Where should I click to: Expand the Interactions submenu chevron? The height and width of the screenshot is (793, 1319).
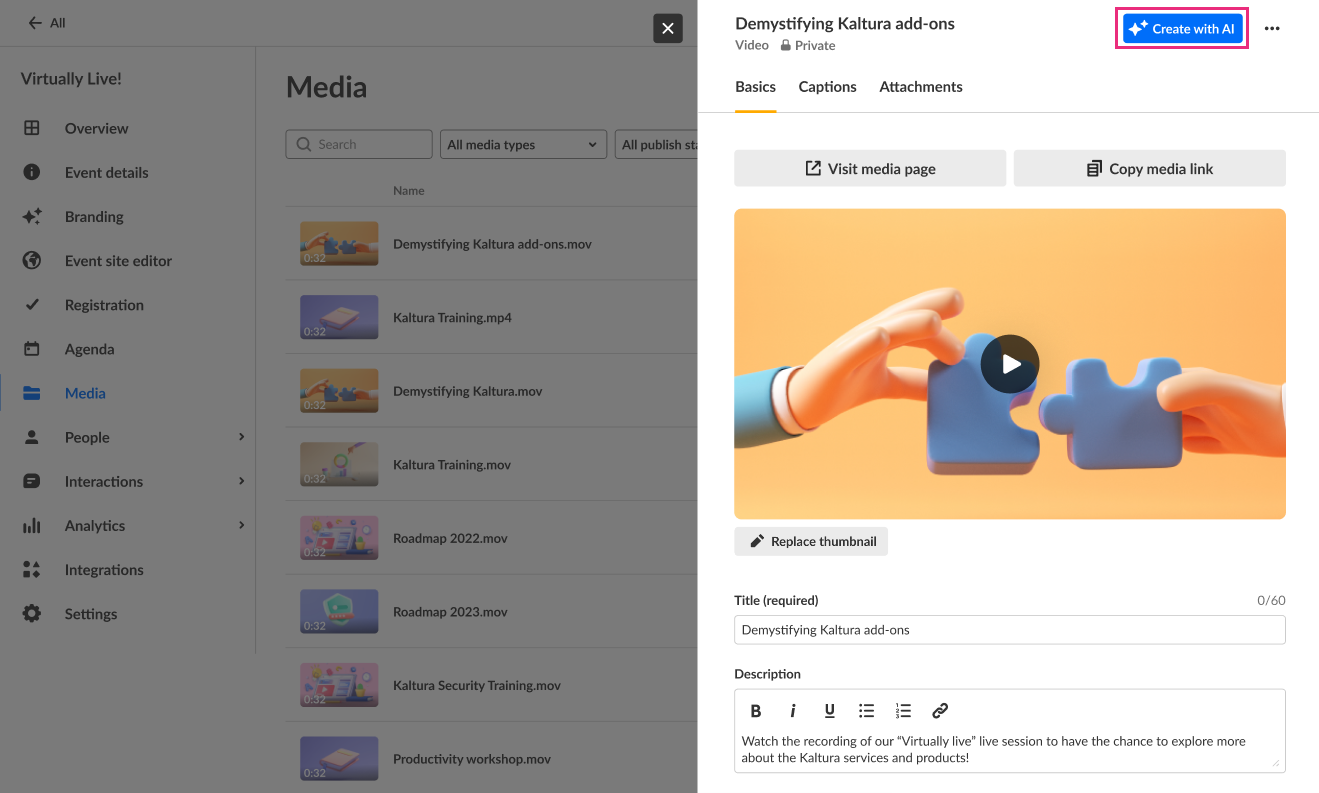(x=241, y=481)
